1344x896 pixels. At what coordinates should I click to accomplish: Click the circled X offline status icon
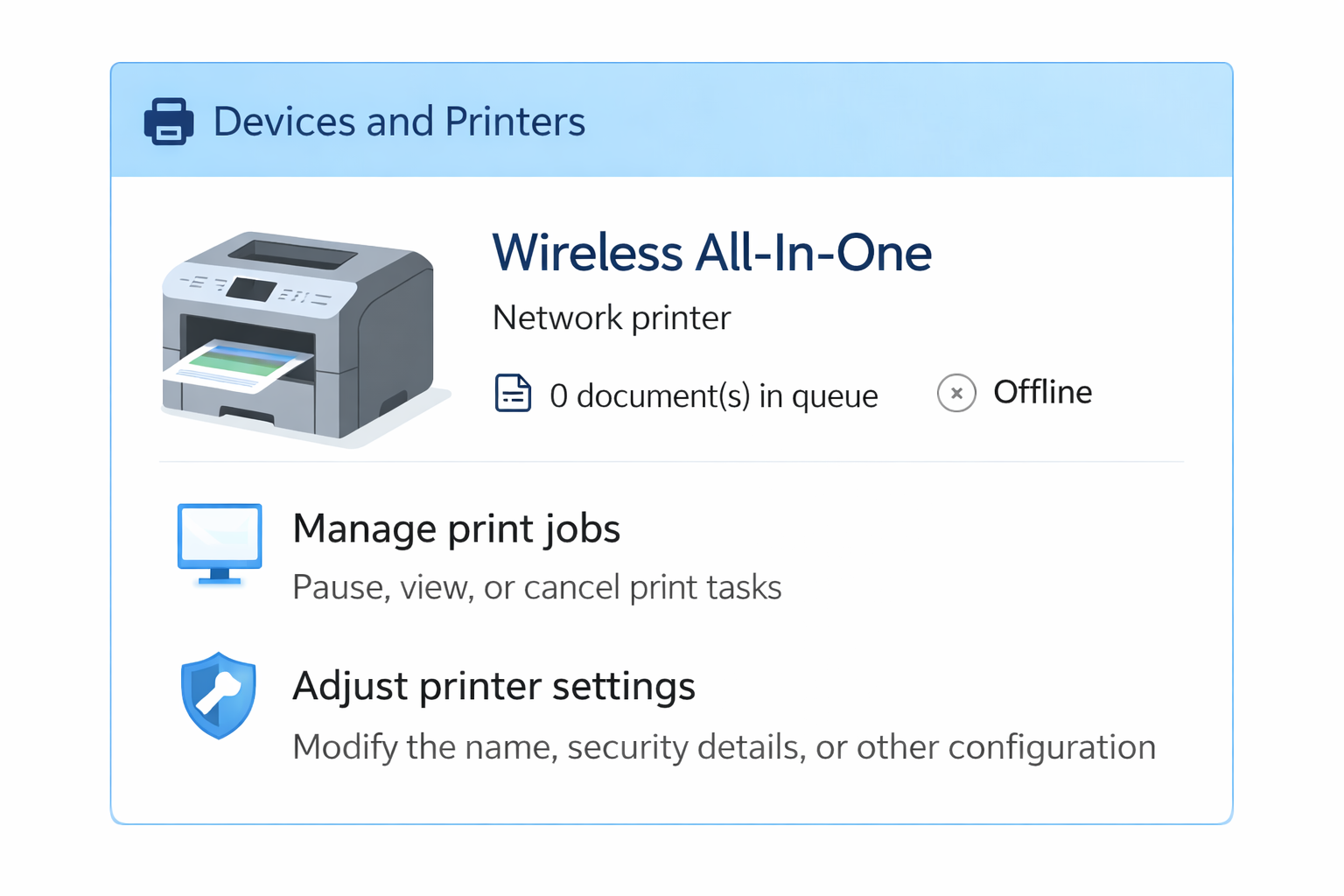tap(956, 393)
